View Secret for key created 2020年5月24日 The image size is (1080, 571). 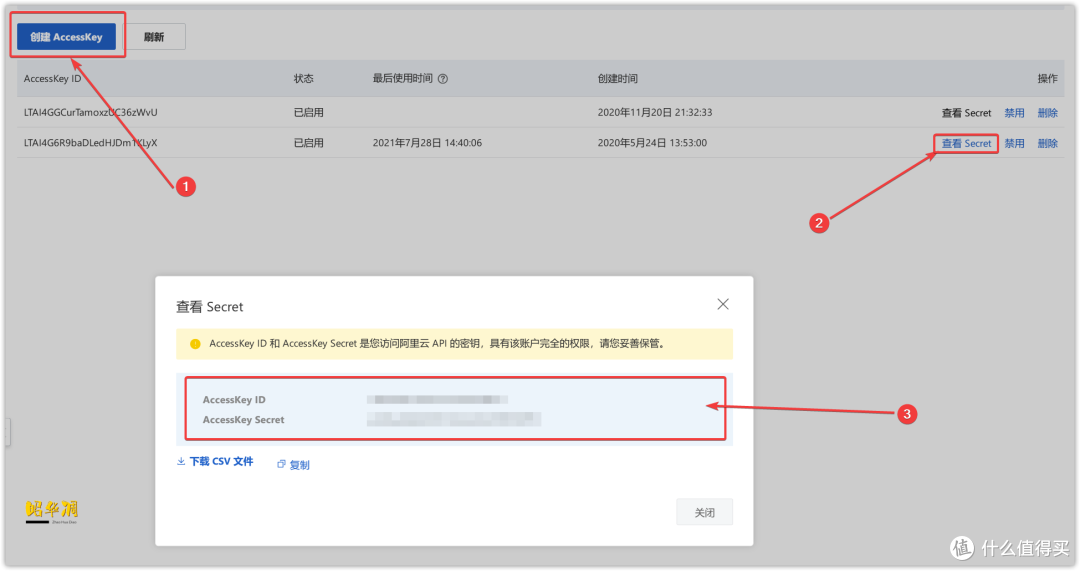pyautogui.click(x=966, y=143)
